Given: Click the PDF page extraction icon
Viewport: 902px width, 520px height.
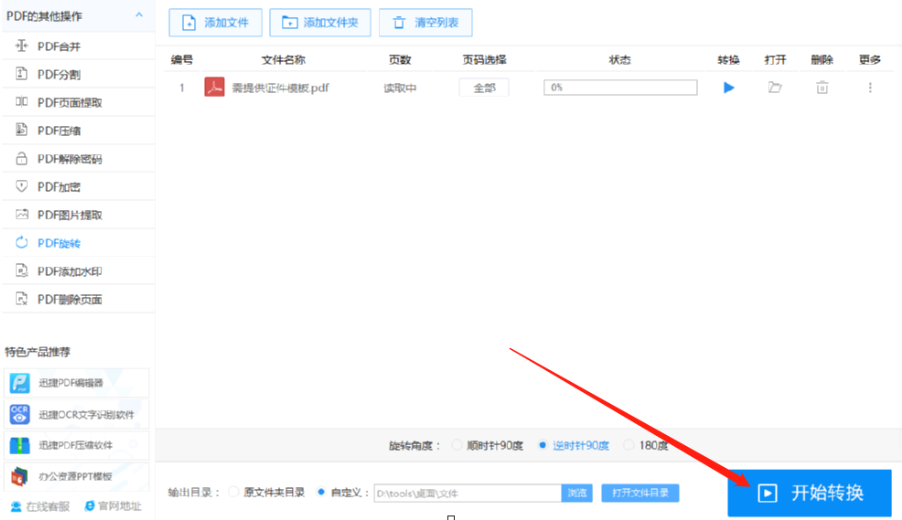Looking at the screenshot, I should 21,101.
